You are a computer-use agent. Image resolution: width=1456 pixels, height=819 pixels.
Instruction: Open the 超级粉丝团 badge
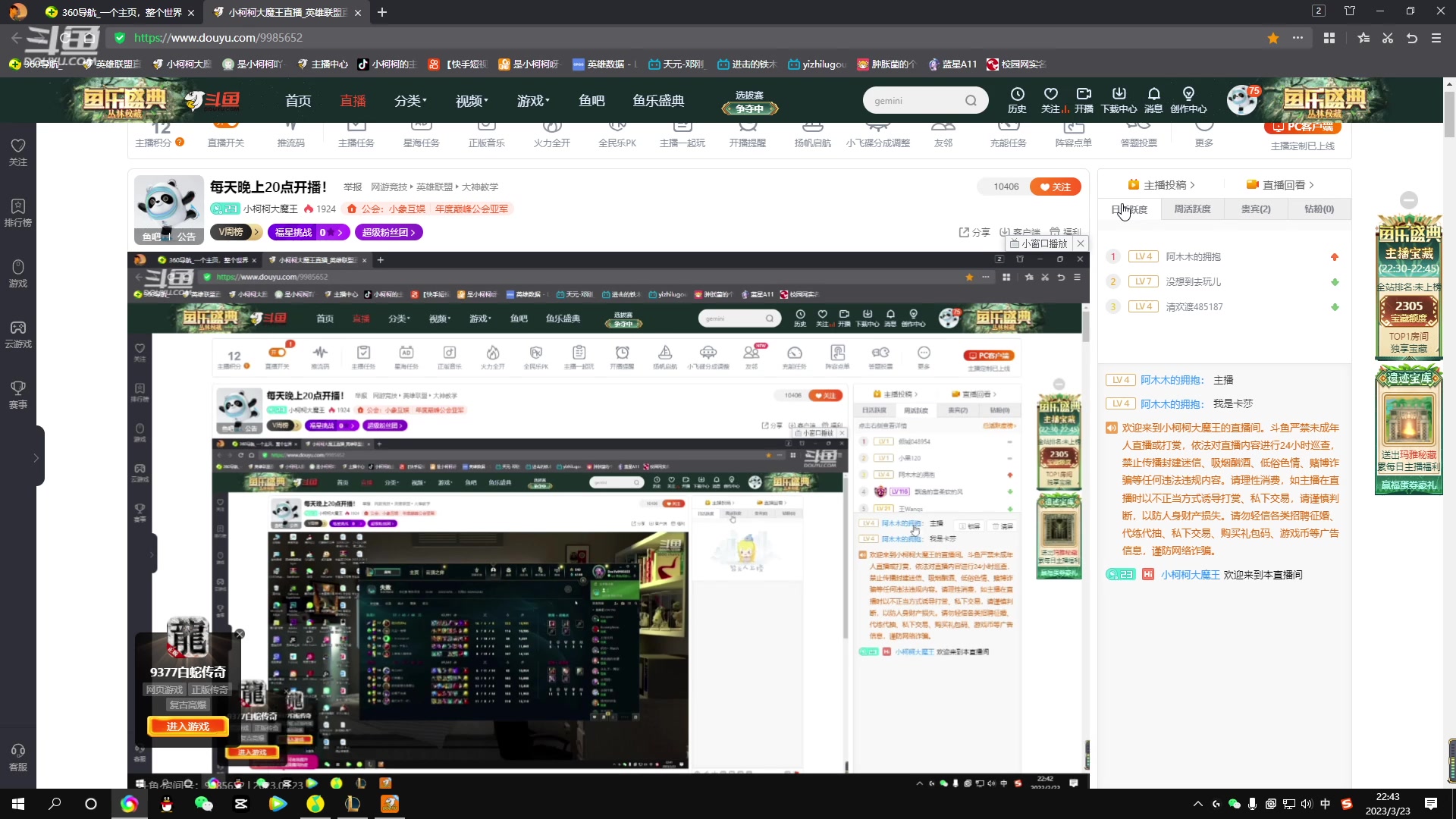point(388,232)
